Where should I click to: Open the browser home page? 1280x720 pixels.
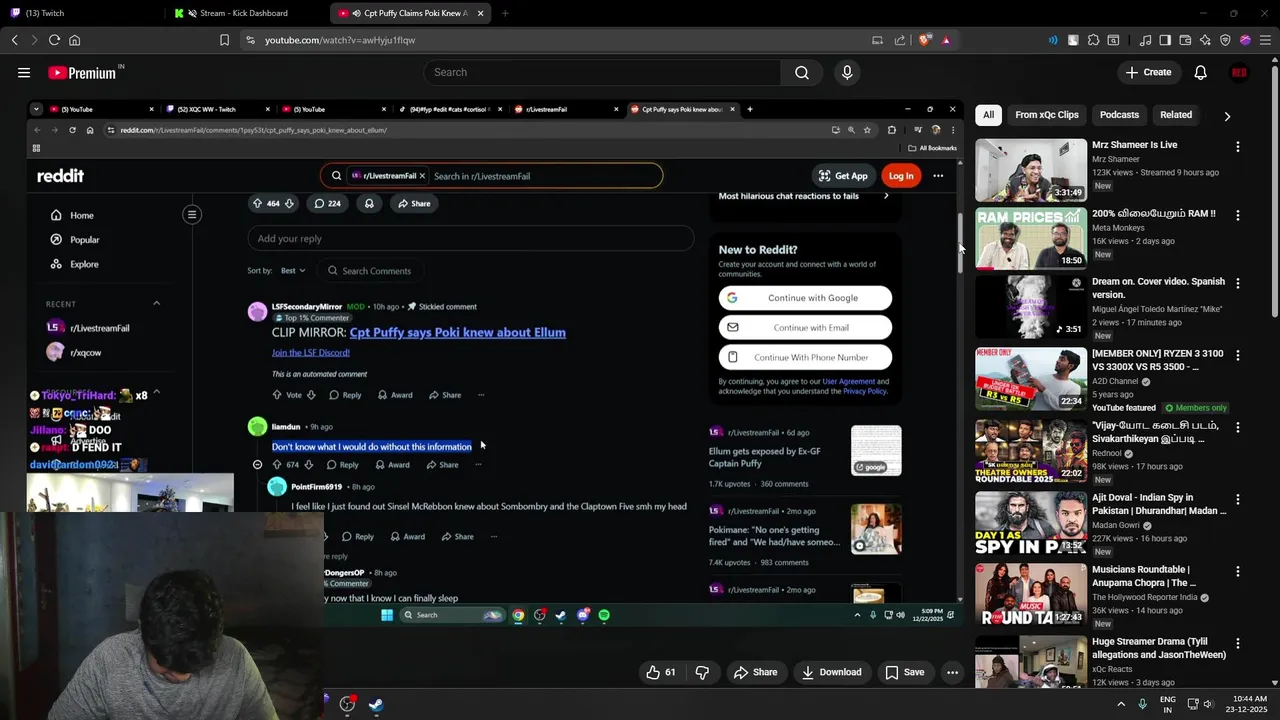point(74,40)
